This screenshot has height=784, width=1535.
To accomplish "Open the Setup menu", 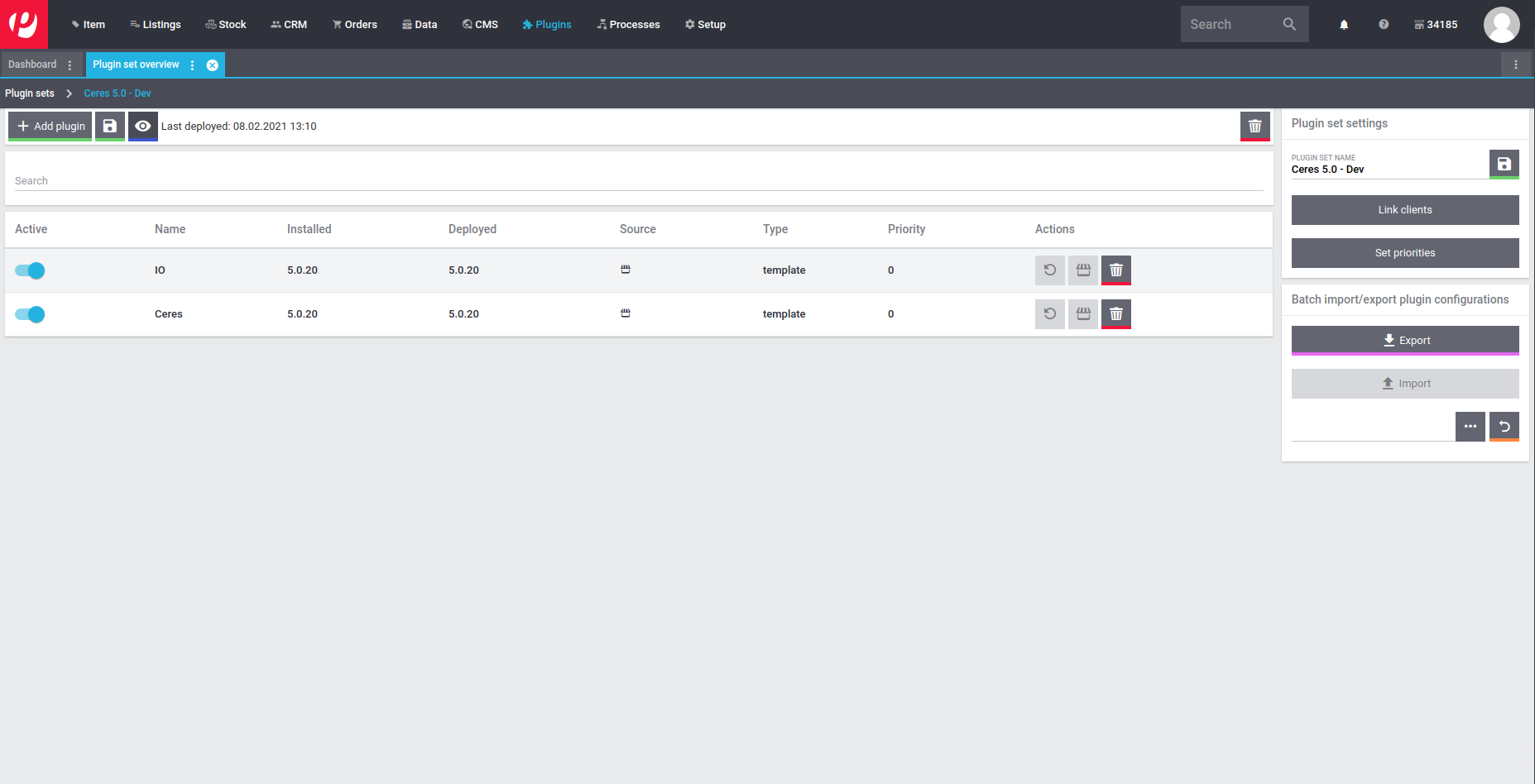I will (x=706, y=25).
